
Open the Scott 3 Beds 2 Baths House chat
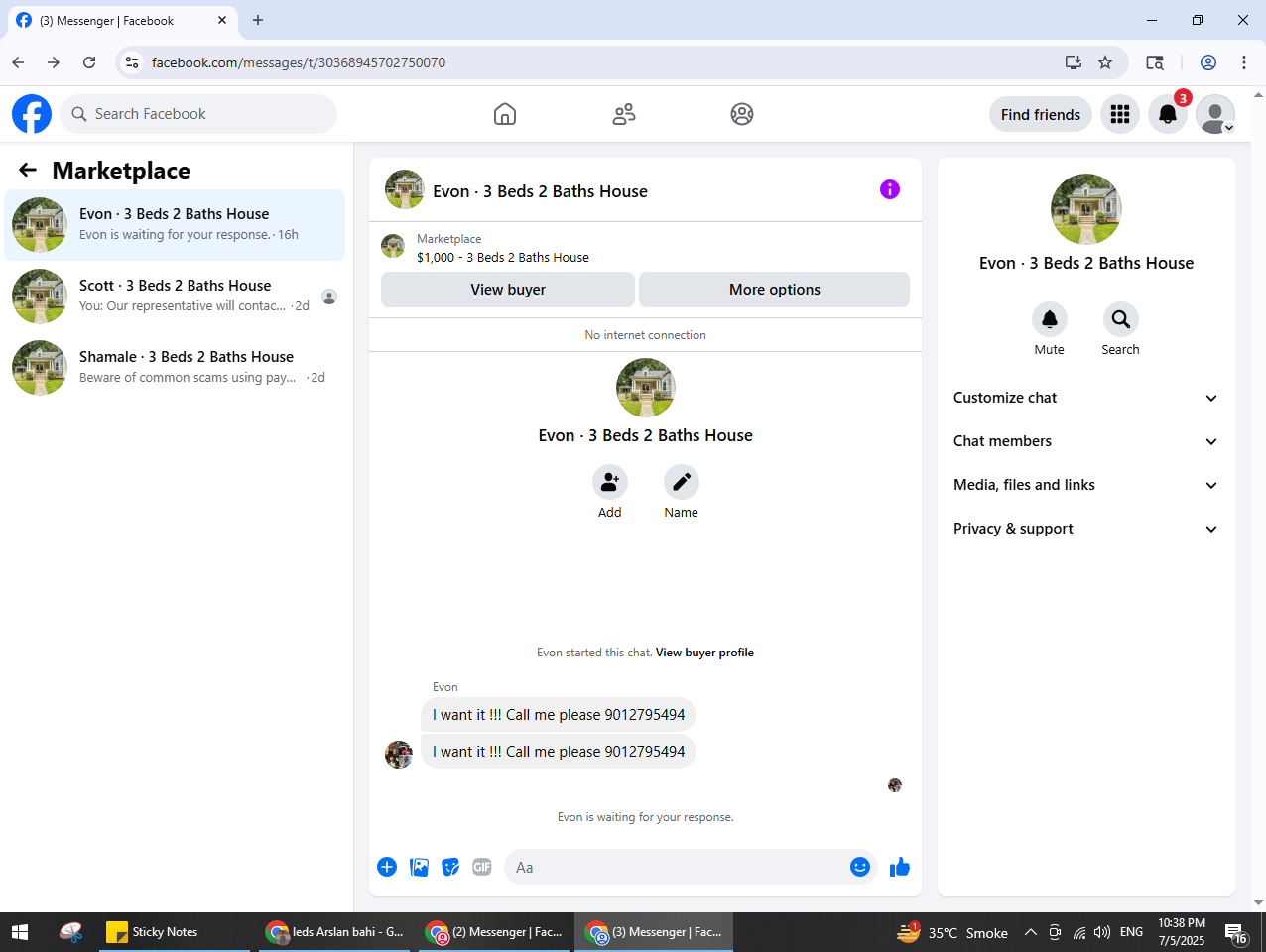click(175, 297)
